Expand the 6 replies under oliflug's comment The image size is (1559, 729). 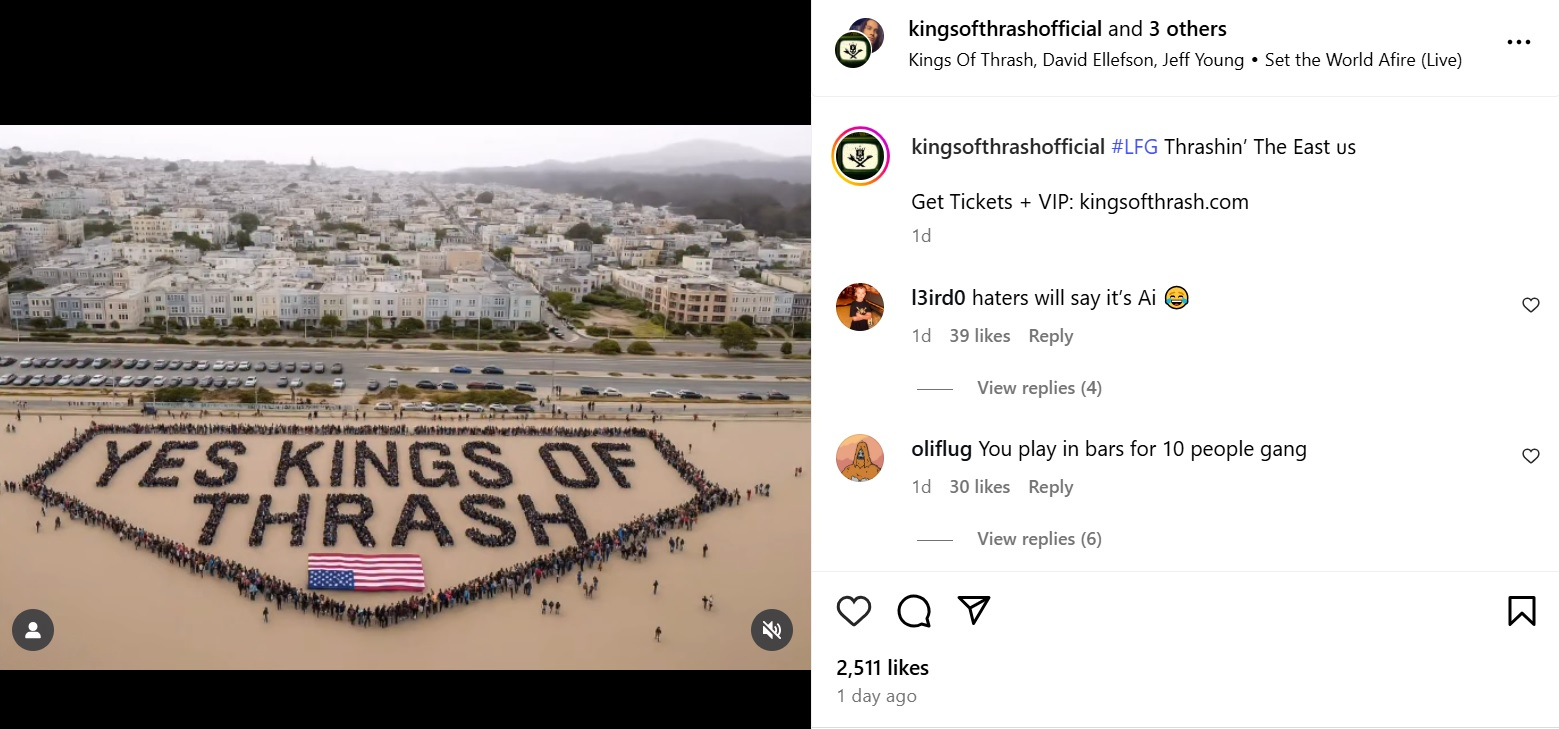pyautogui.click(x=1039, y=539)
